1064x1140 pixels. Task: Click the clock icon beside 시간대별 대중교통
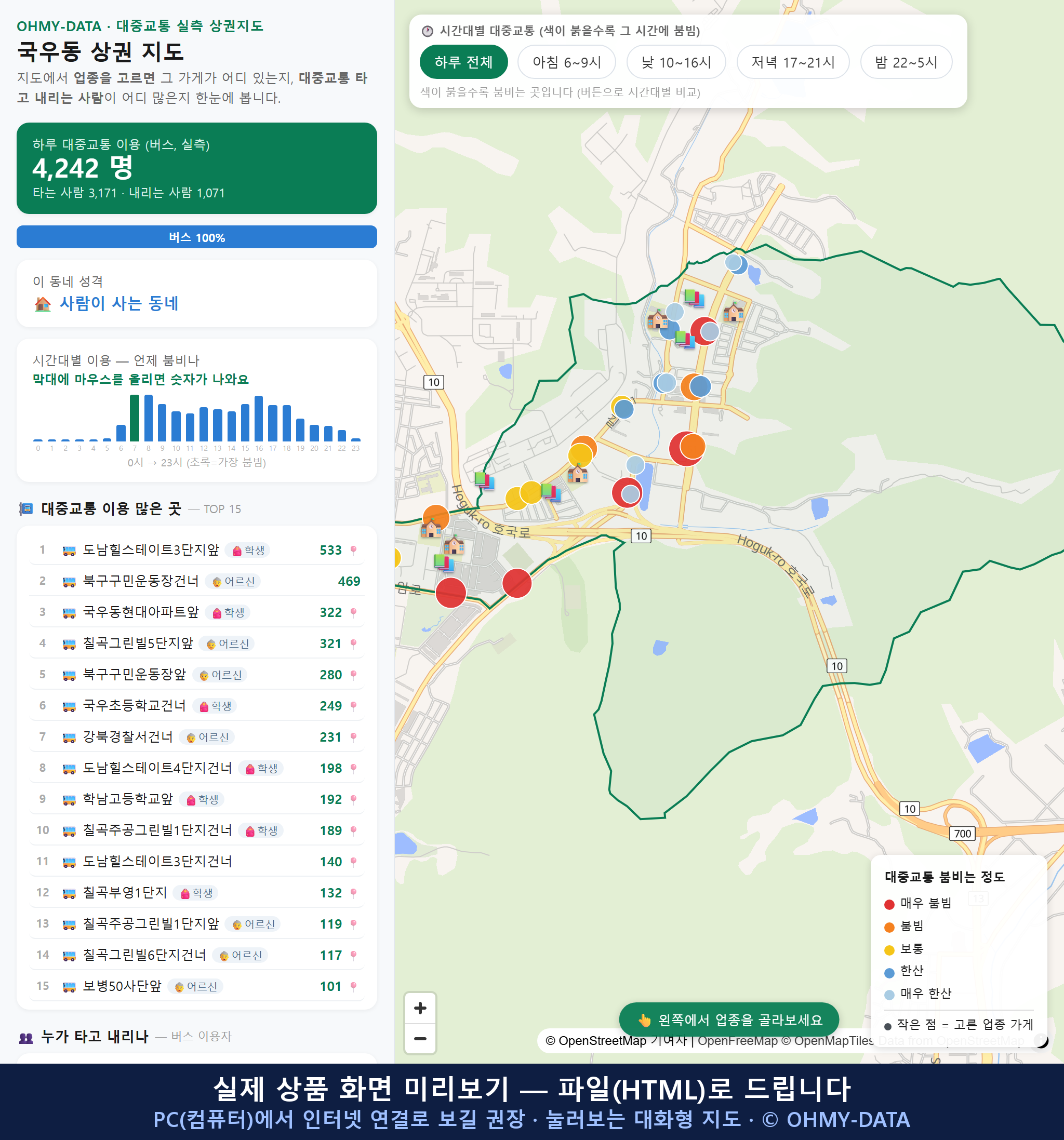pyautogui.click(x=428, y=31)
